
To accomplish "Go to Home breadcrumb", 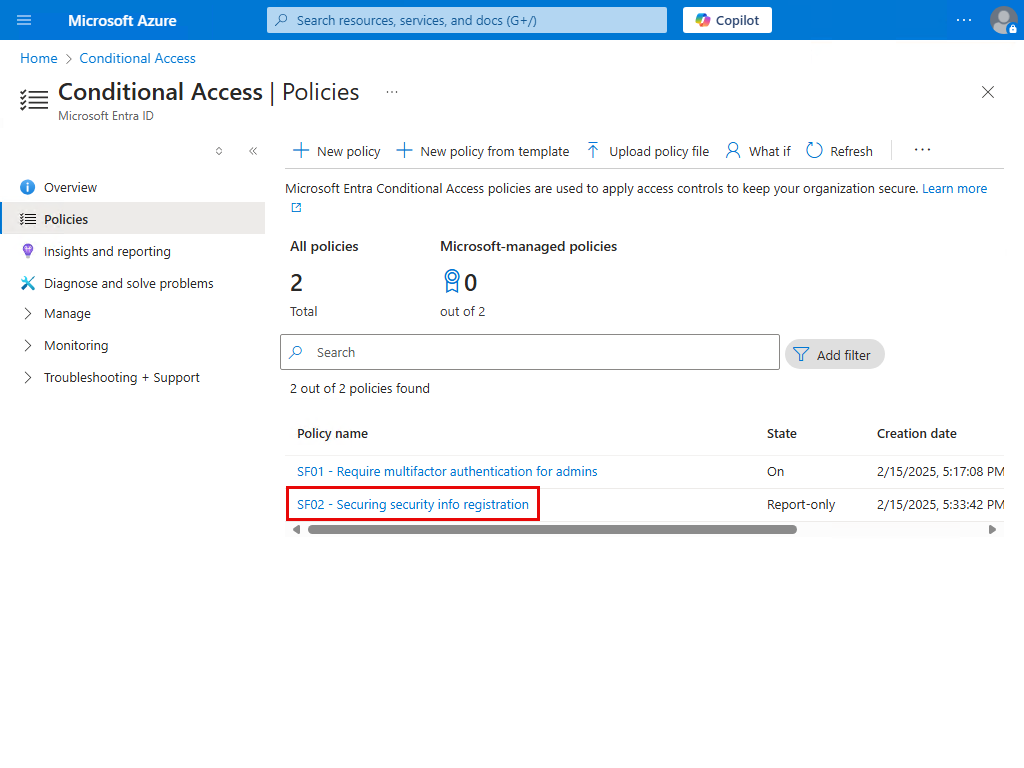I will coord(39,58).
